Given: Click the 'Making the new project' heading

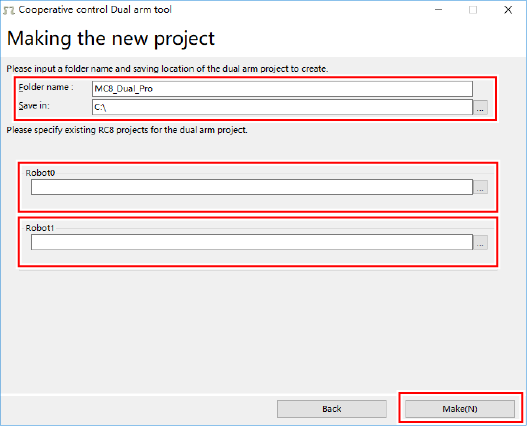Looking at the screenshot, I should point(111,39).
